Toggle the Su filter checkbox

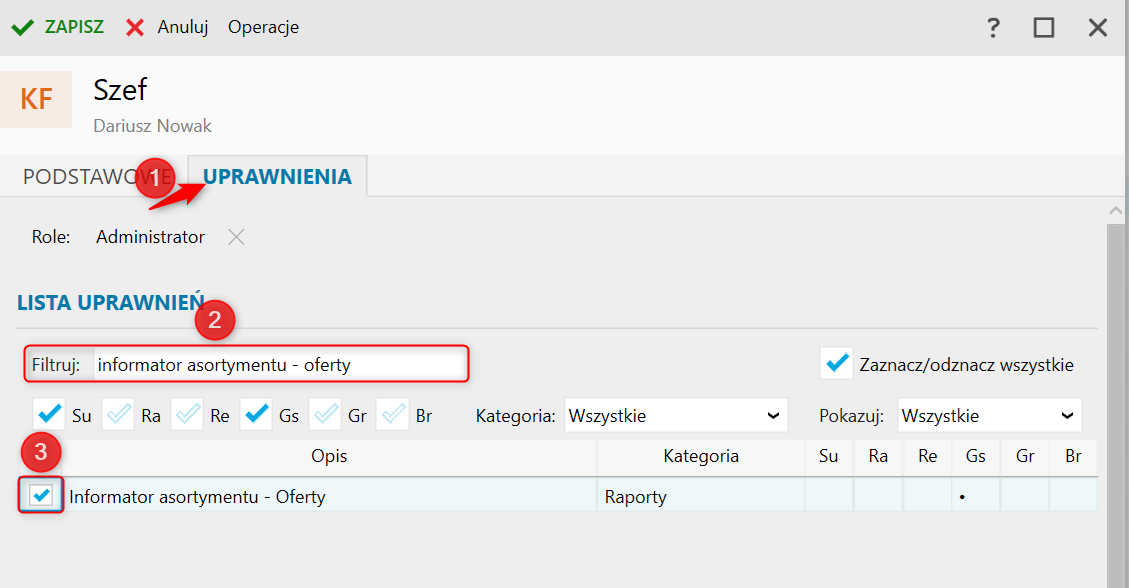[49, 415]
